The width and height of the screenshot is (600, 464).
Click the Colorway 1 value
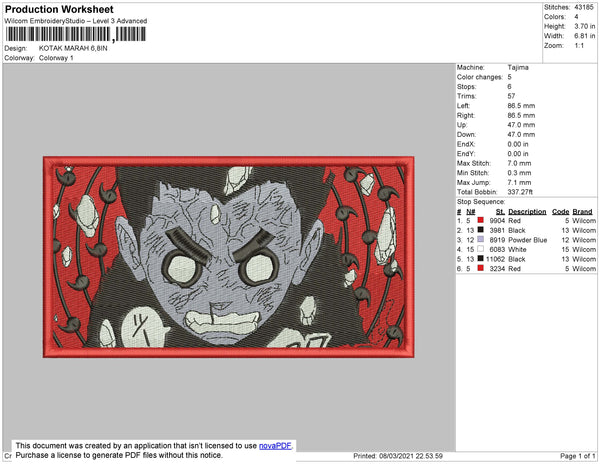pos(56,58)
